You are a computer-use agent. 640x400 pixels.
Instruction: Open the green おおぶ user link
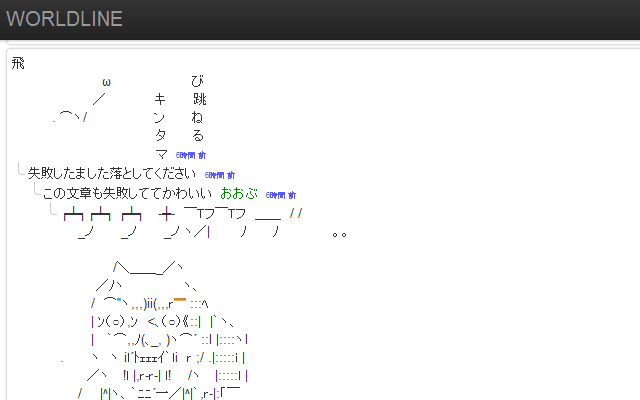pyautogui.click(x=239, y=193)
